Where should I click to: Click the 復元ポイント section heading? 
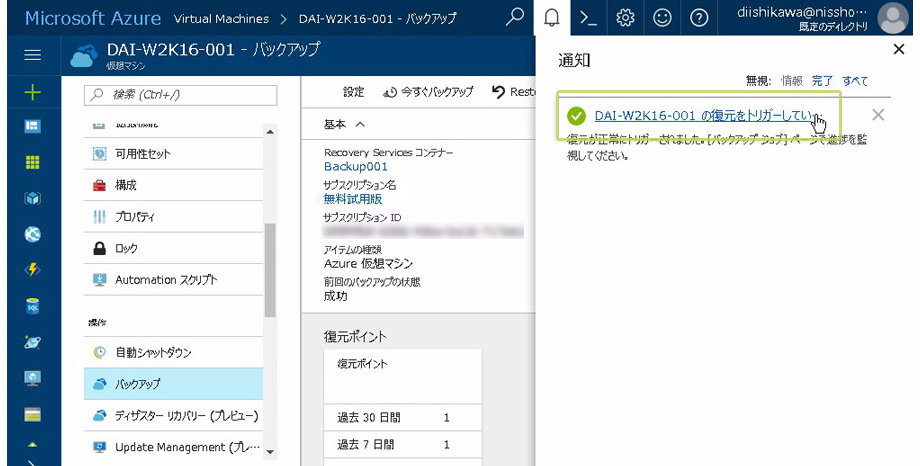(355, 336)
